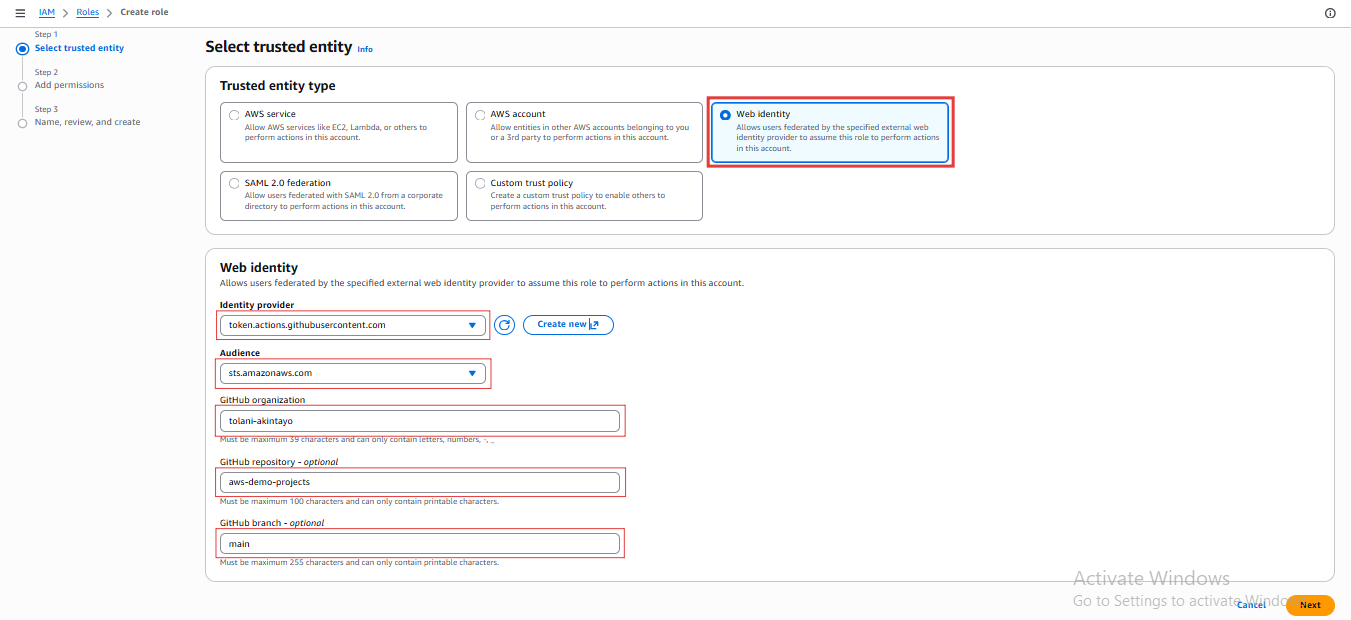Select the Custom trust policy option
1351x620 pixels.
tap(478, 182)
